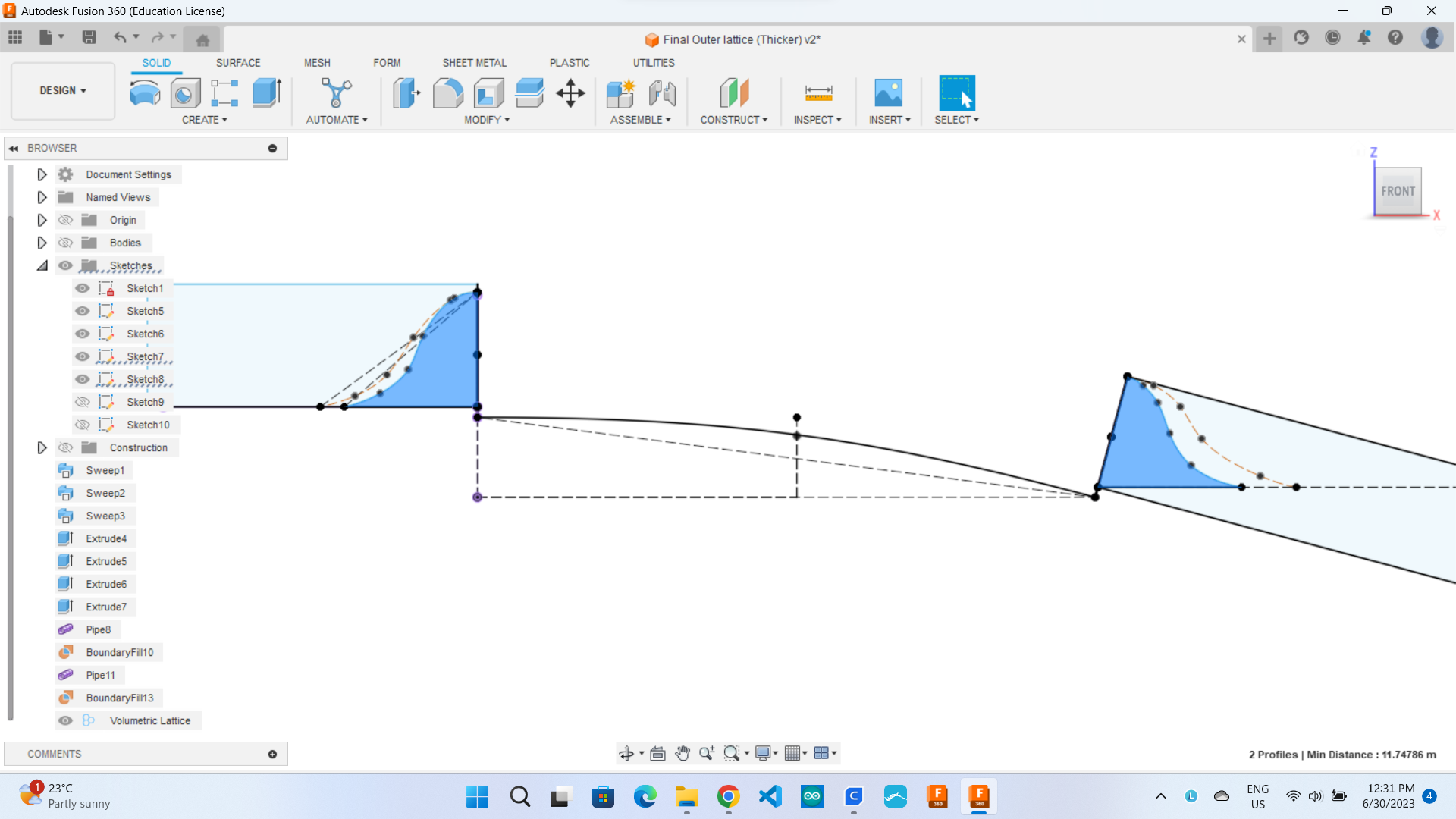Hide Sketch5 using its eye icon

(x=83, y=311)
